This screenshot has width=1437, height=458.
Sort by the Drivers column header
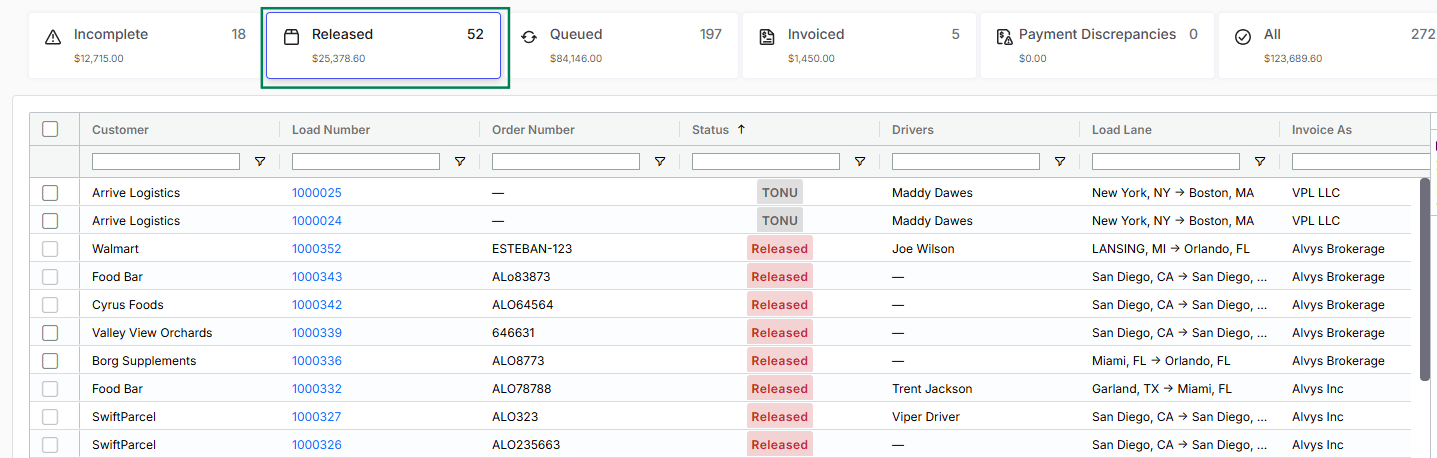[913, 129]
